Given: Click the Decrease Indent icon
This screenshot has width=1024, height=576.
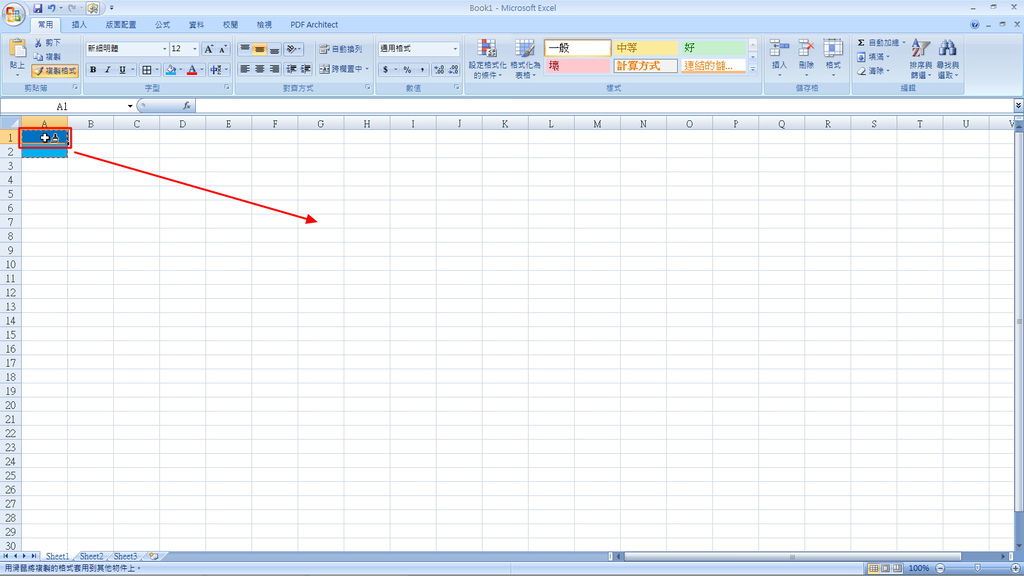Looking at the screenshot, I should (291, 69).
